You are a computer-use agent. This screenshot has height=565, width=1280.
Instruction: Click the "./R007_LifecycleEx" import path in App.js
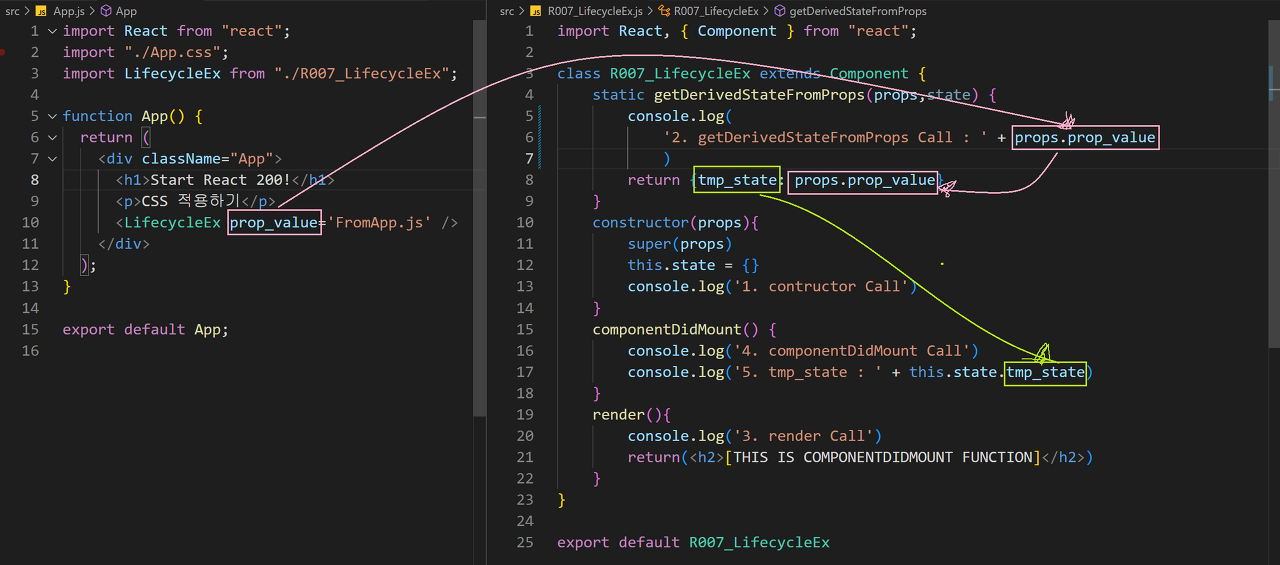click(361, 73)
